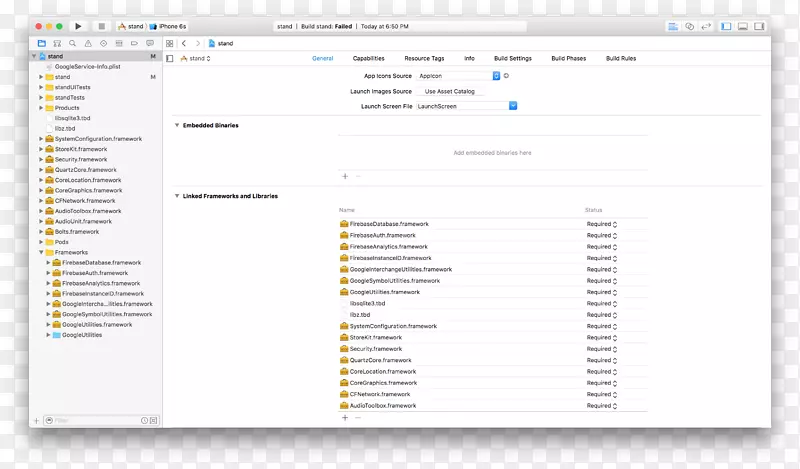Viewport: 800px width, 469px height.
Task: Open the Launch Screen File dropdown
Action: (467, 106)
